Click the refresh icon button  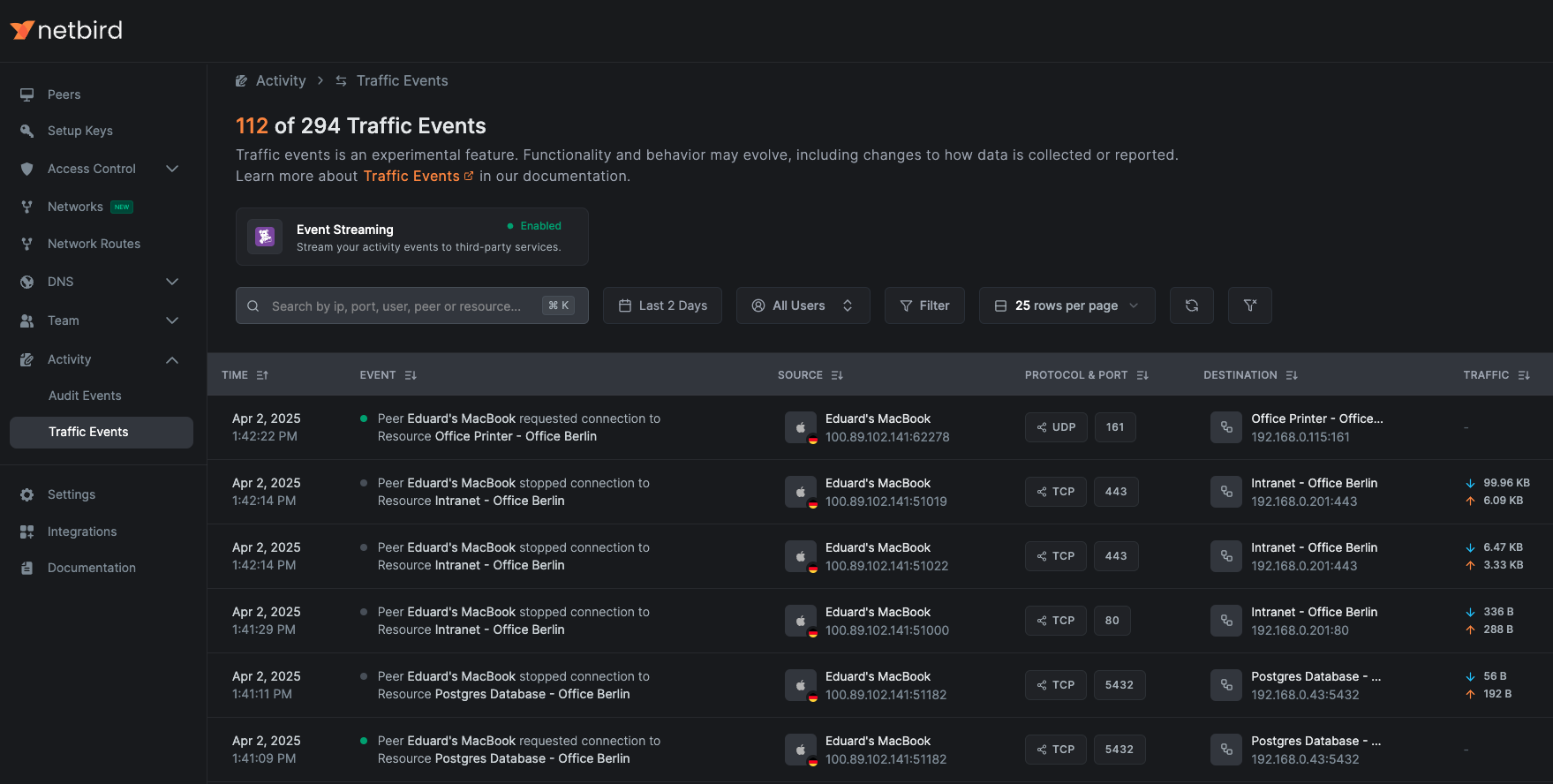1191,305
